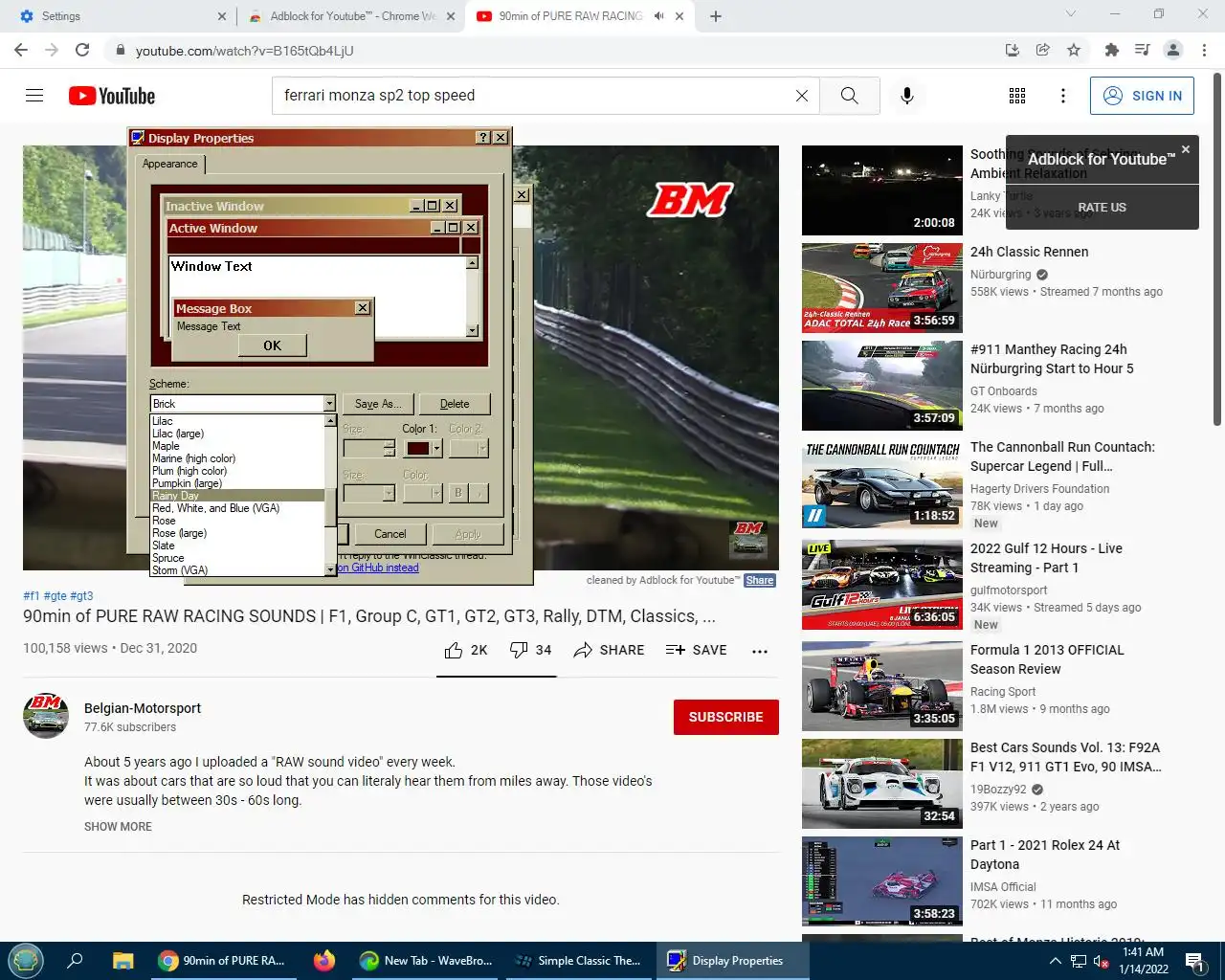The height and width of the screenshot is (980, 1225).
Task: Select Red, White, and Blue (VGA)
Action: tap(237, 508)
